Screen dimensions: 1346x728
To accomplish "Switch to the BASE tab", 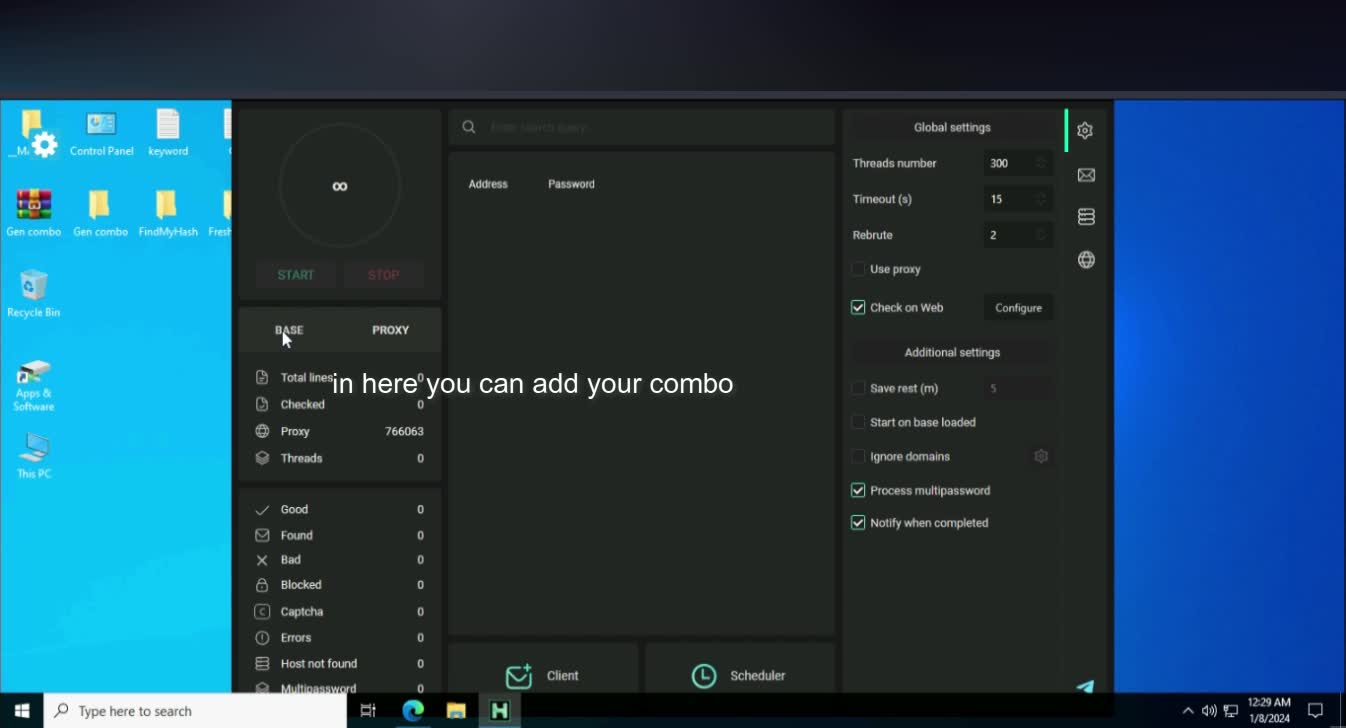I will (289, 330).
